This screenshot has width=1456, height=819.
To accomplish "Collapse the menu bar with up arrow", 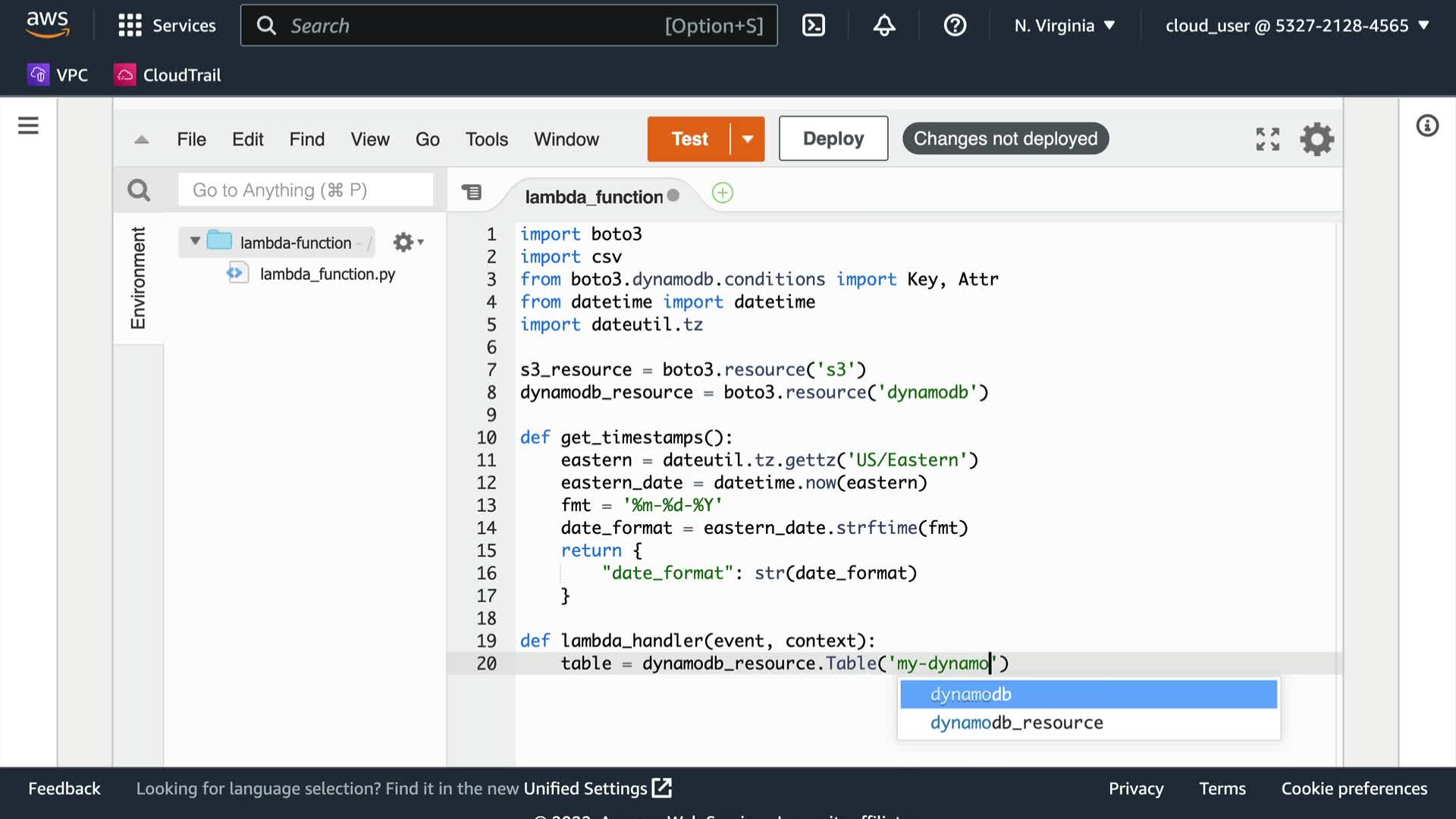I will (x=141, y=140).
